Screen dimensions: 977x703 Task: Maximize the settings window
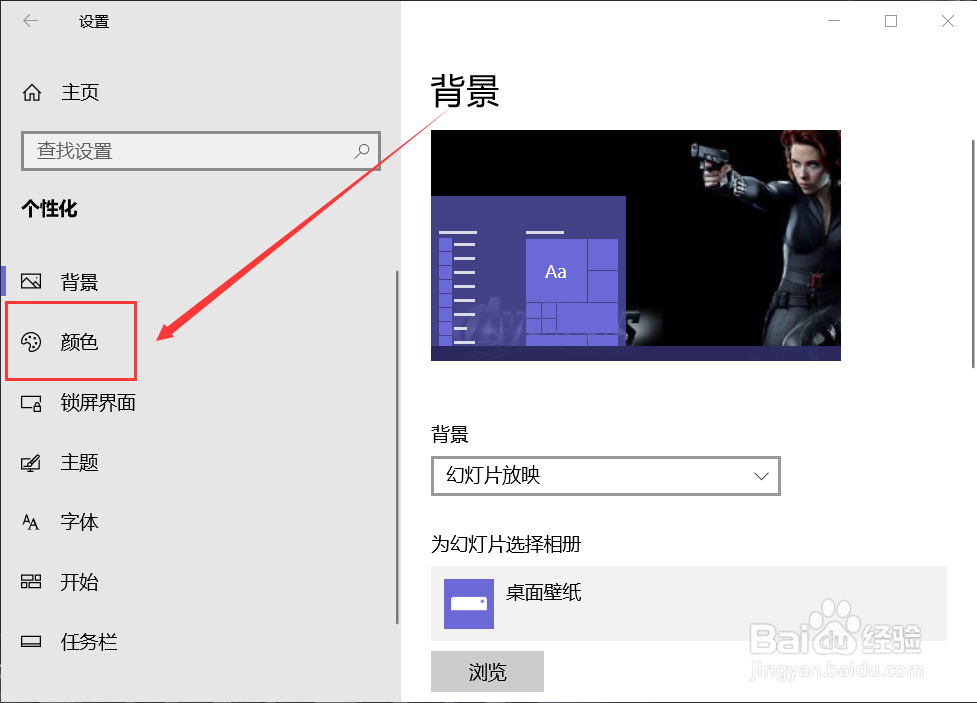pyautogui.click(x=891, y=21)
